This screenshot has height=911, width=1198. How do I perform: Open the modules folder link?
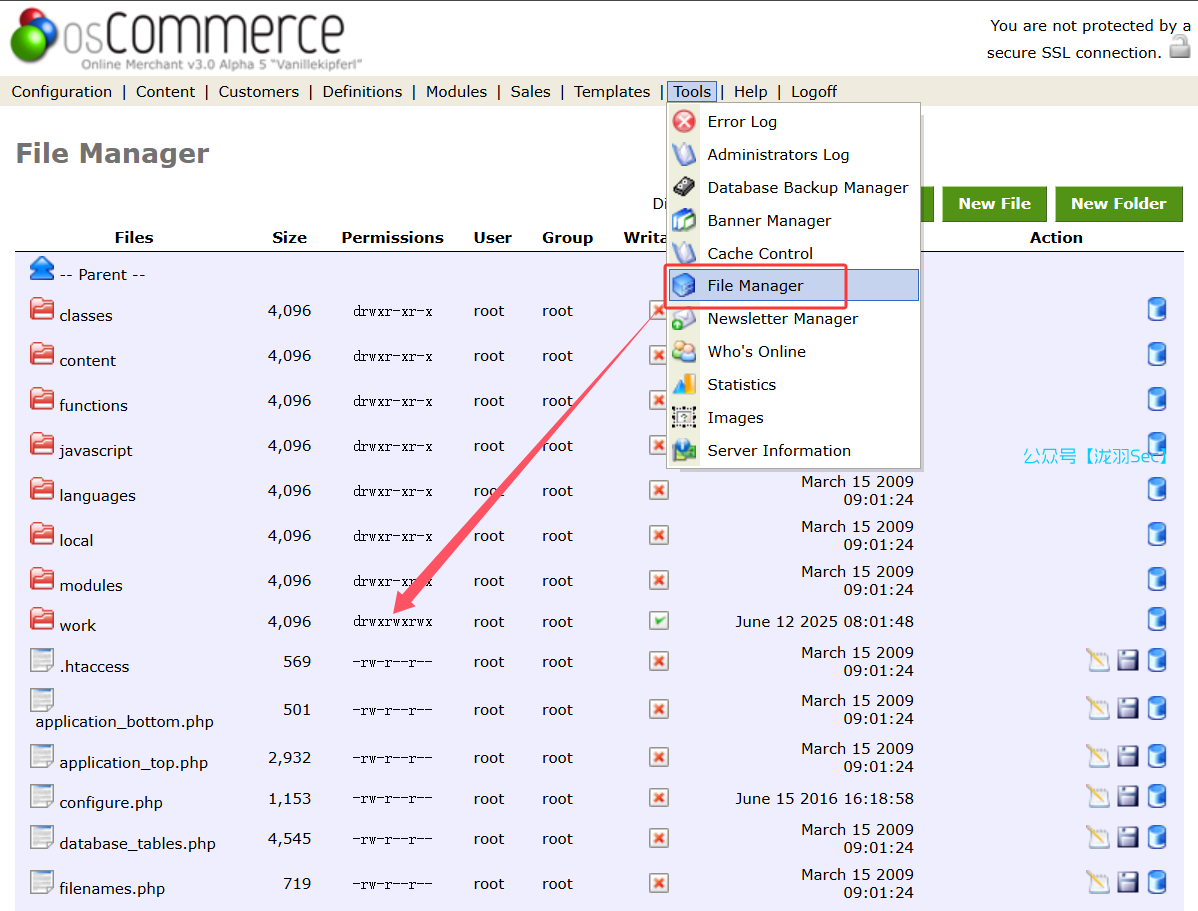91,585
